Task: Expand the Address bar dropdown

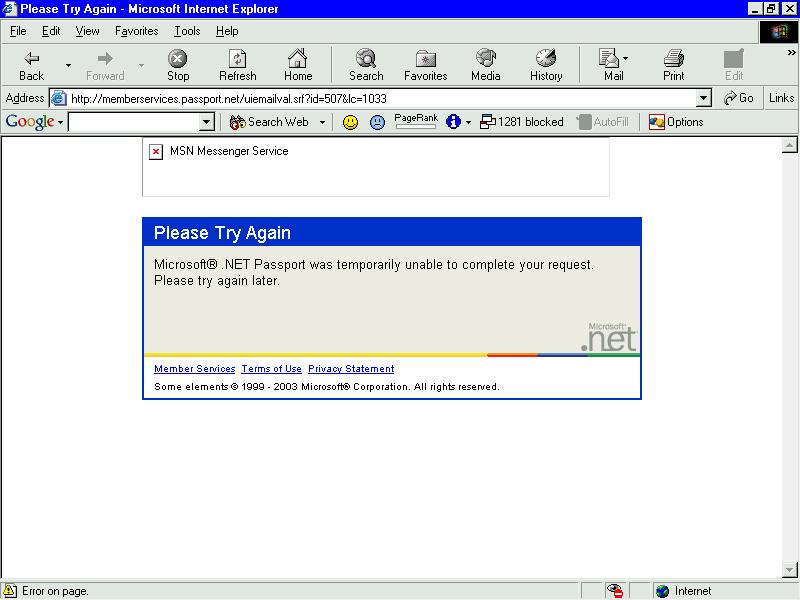Action: 703,98
